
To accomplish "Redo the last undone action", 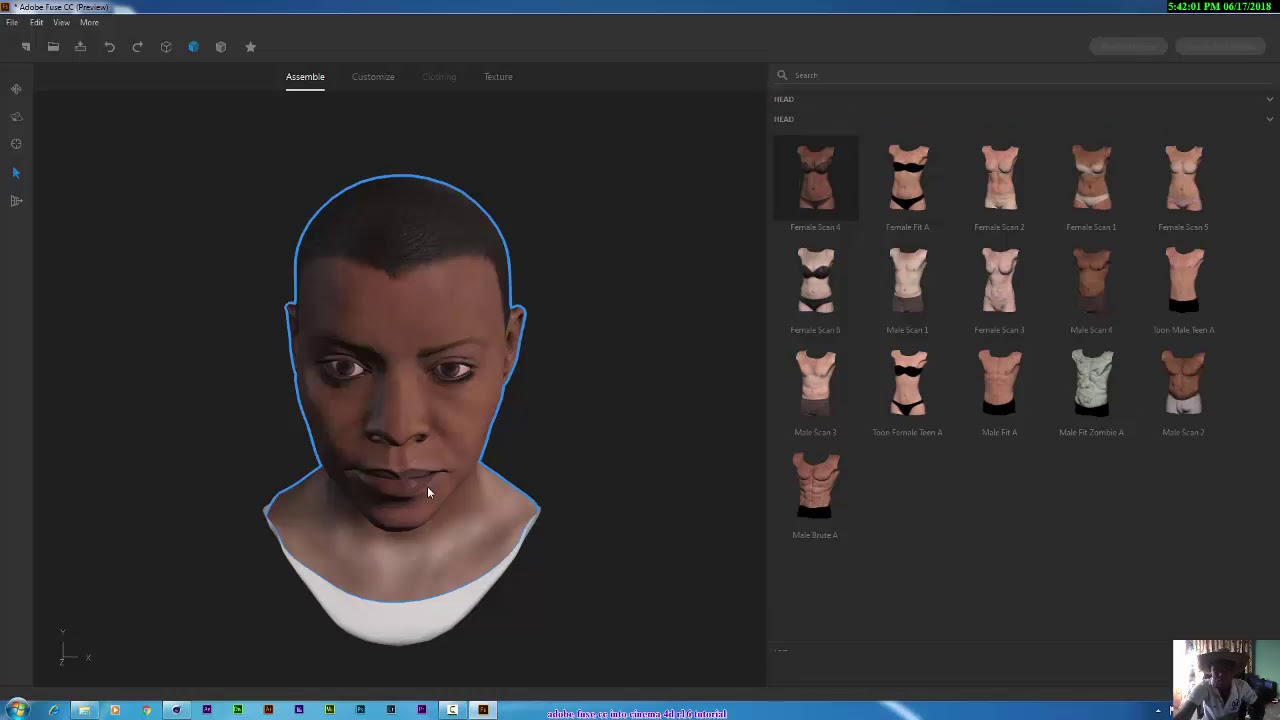I will (x=138, y=47).
